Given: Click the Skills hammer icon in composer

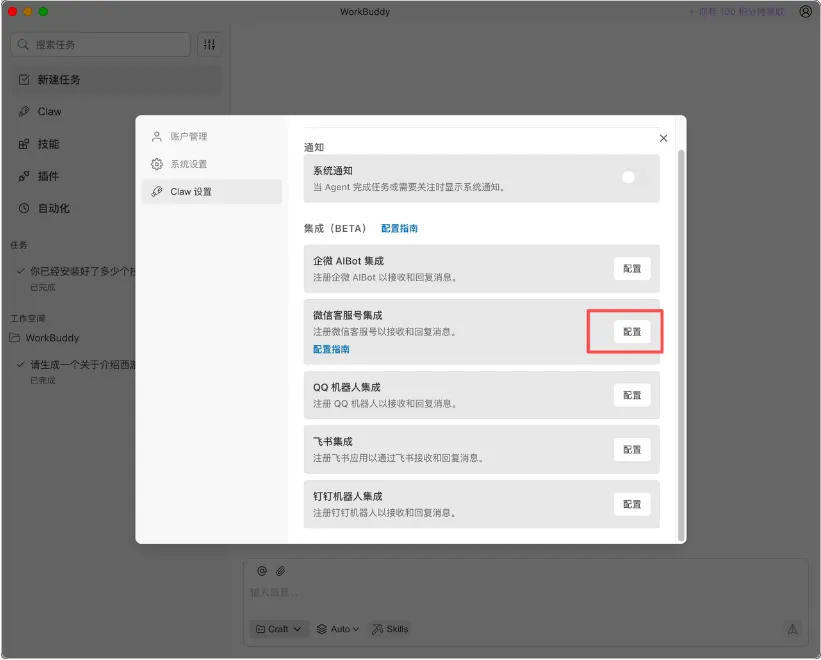Looking at the screenshot, I should pyautogui.click(x=378, y=629).
